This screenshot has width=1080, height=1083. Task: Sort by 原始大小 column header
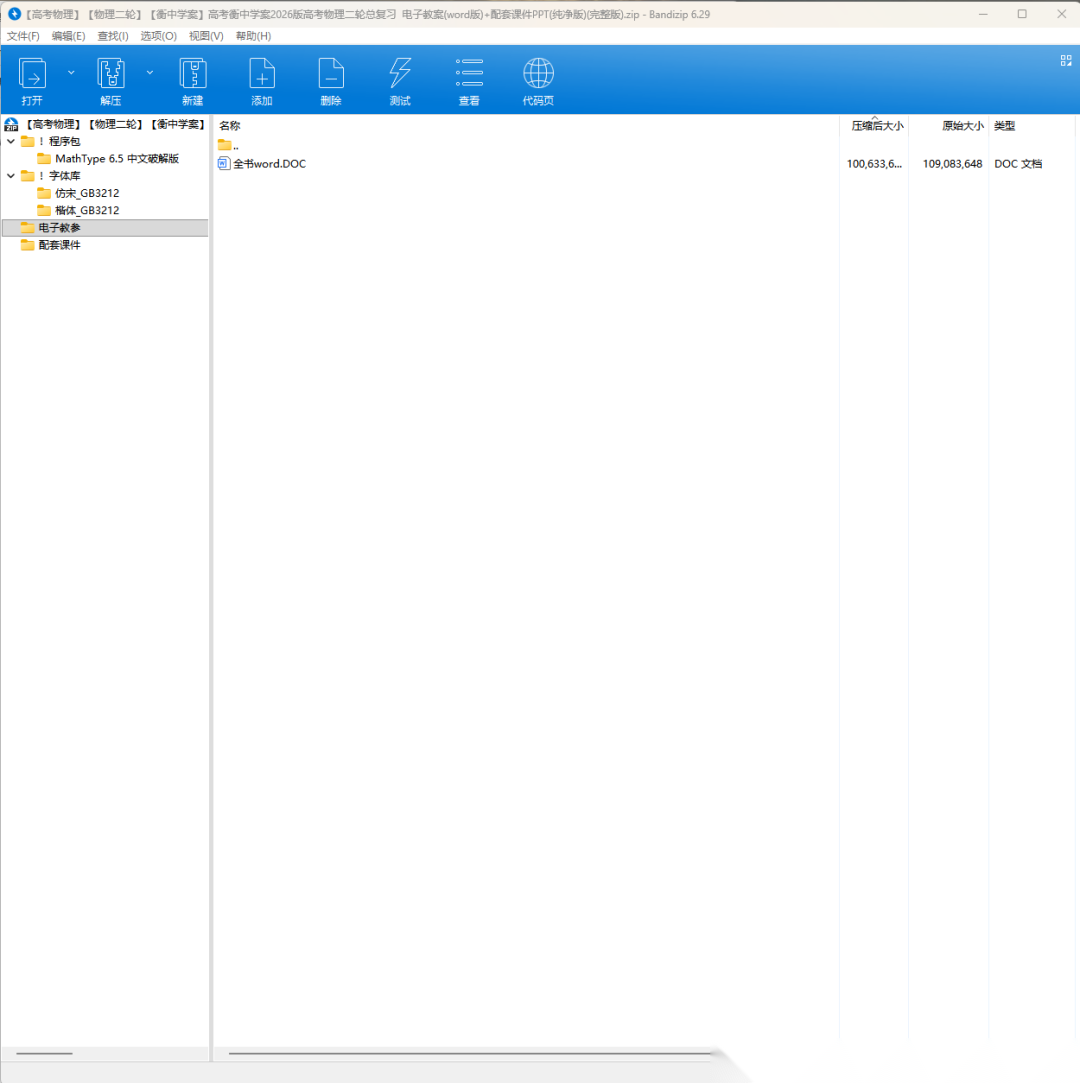tap(962, 126)
